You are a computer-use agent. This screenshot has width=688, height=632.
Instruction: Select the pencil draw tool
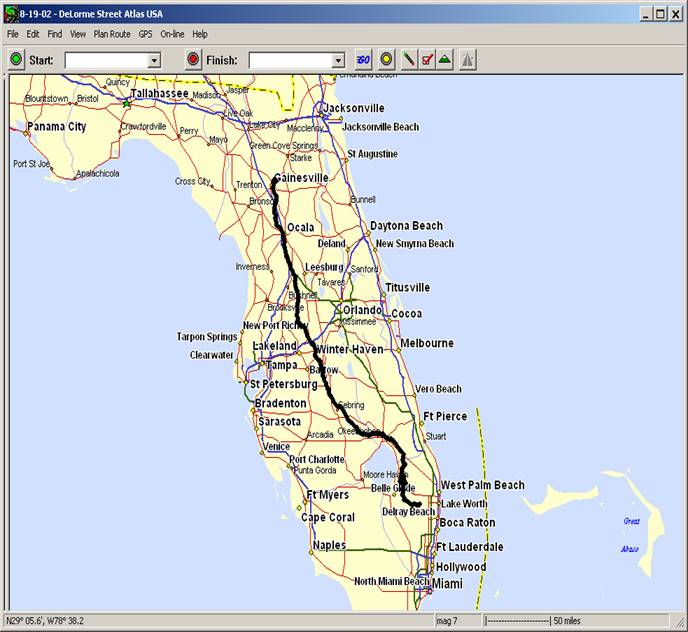[x=409, y=60]
